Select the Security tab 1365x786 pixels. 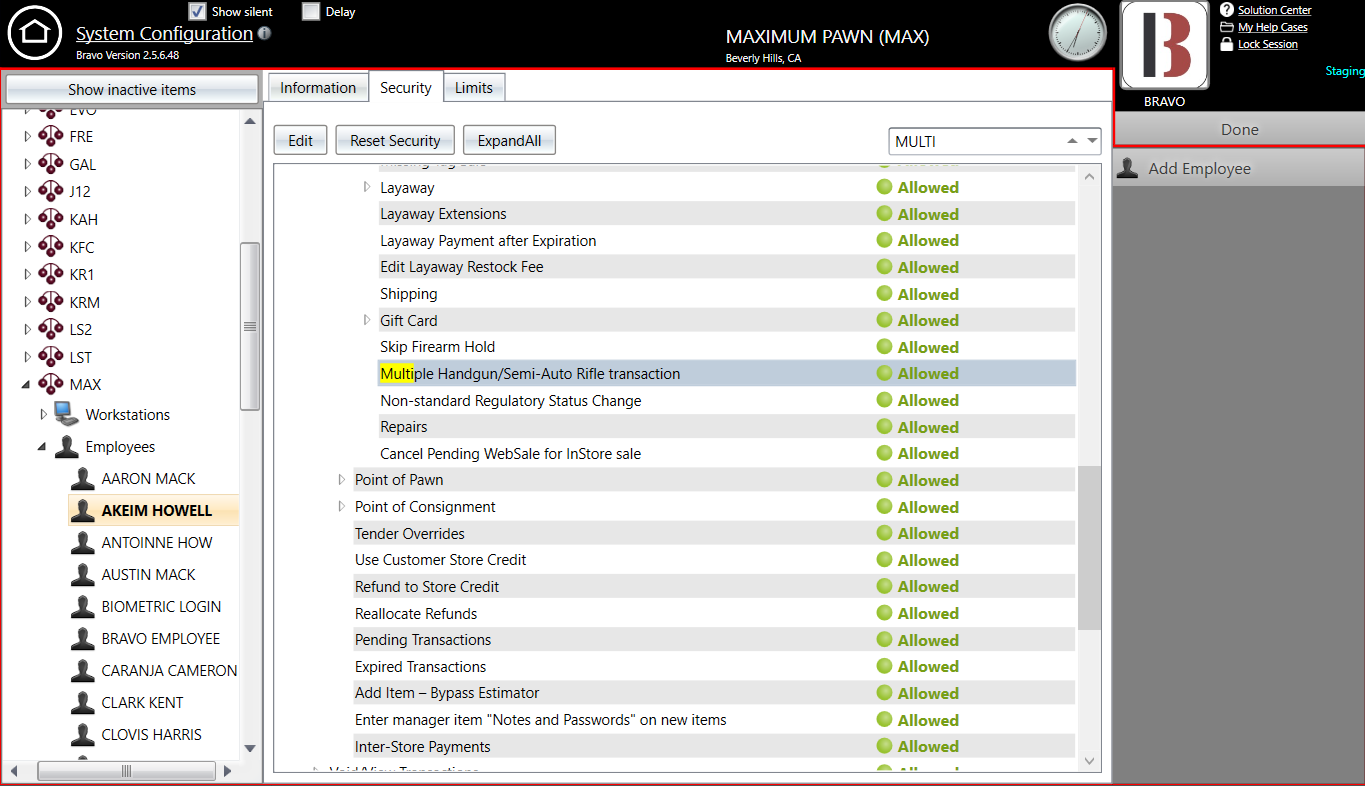click(x=406, y=88)
